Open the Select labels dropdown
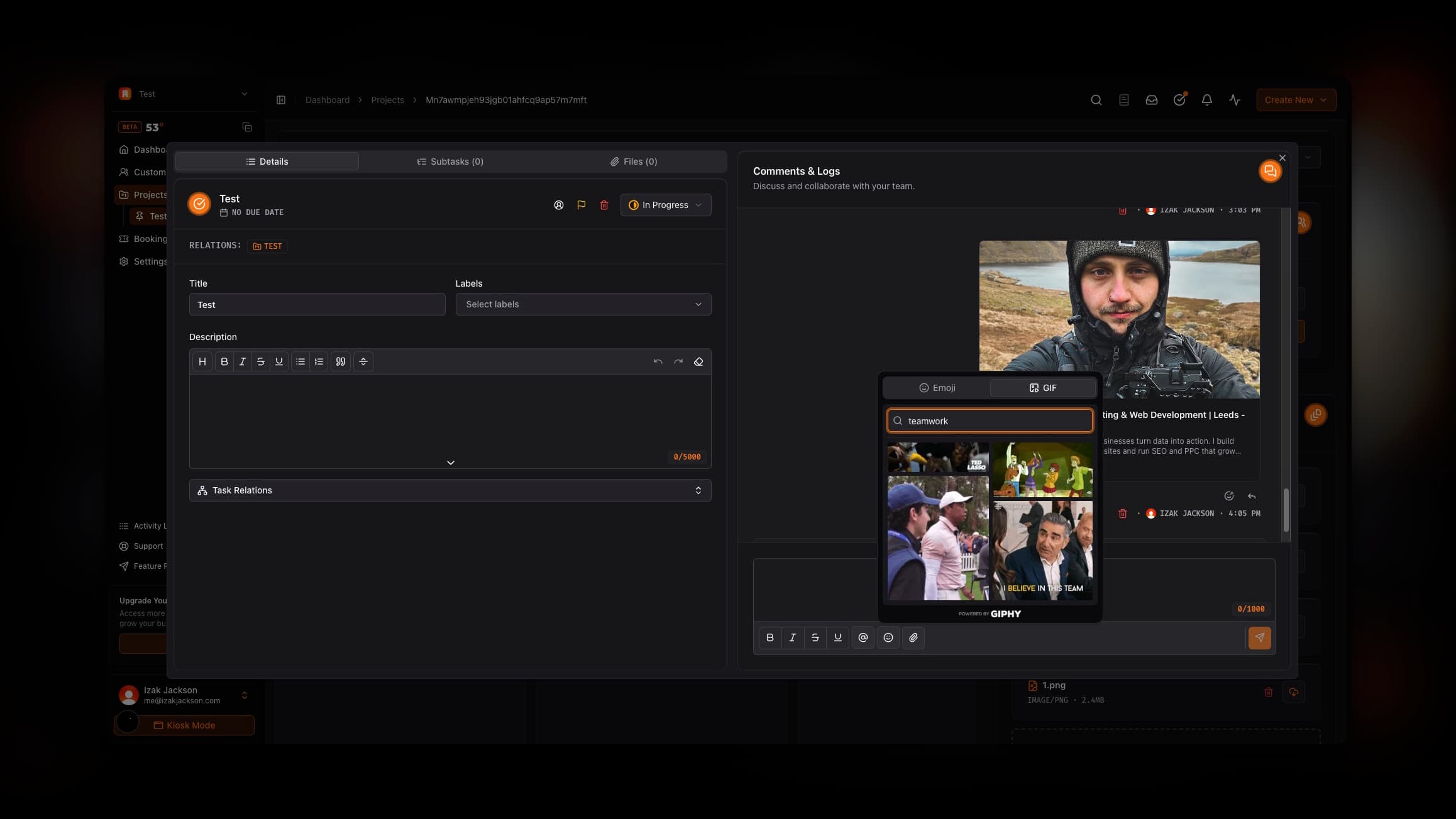Viewport: 1456px width, 819px height. click(583, 304)
